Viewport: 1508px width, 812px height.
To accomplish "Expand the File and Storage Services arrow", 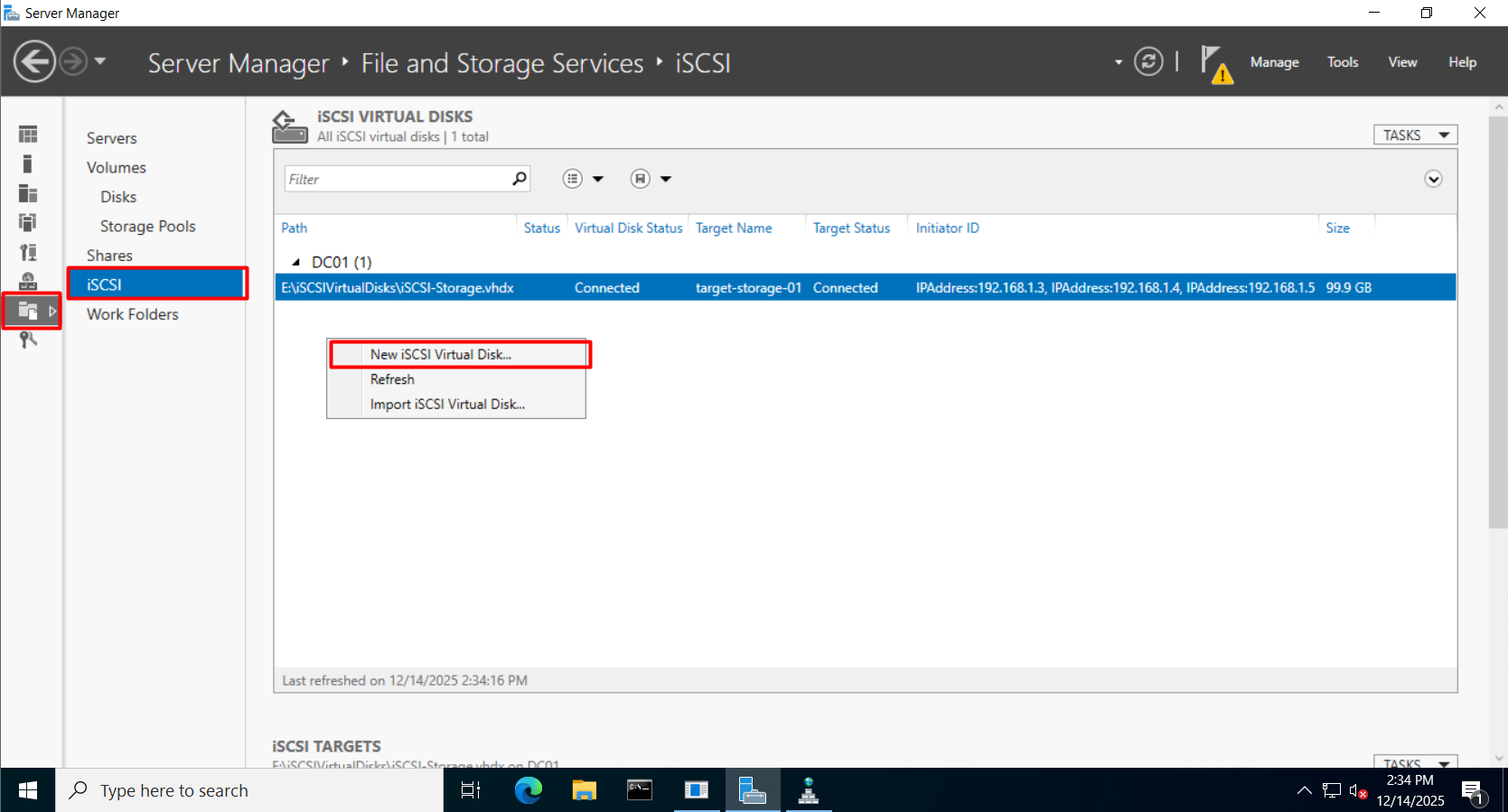I will (x=52, y=311).
